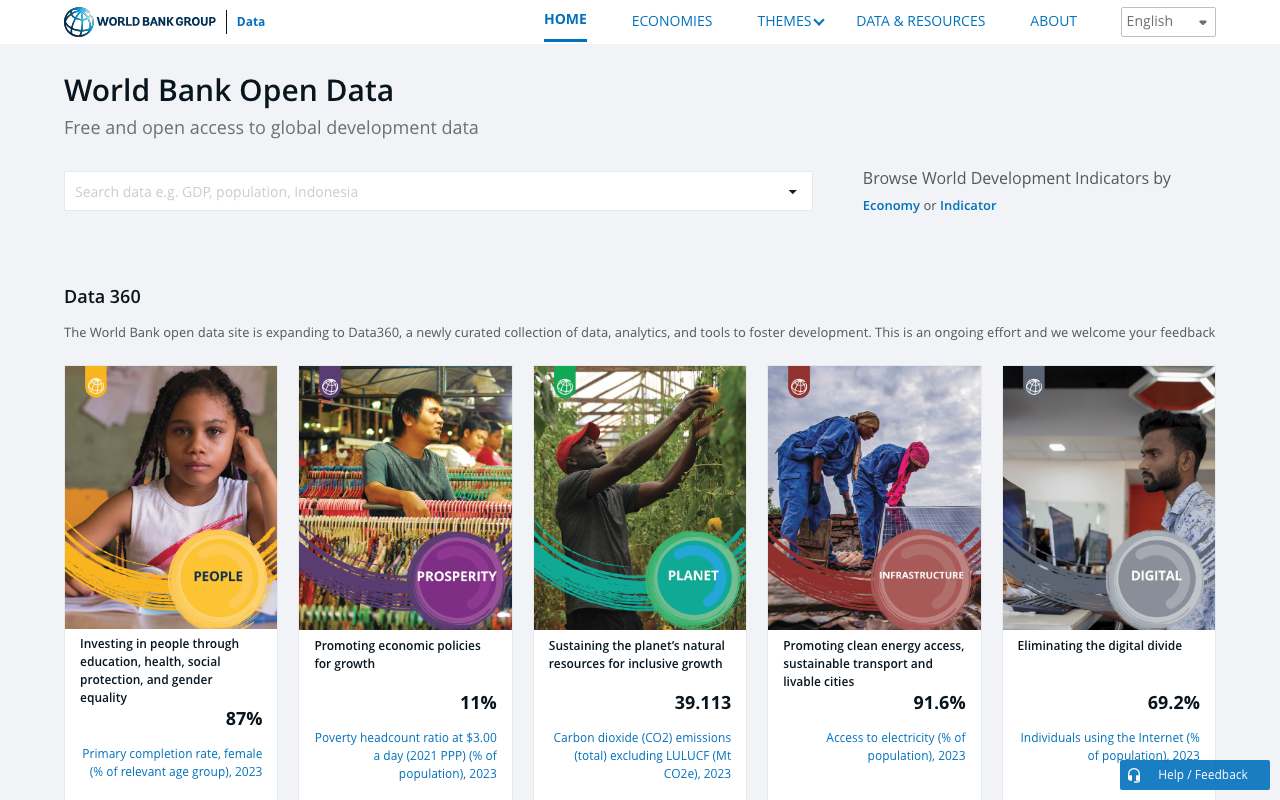This screenshot has width=1280, height=800.
Task: Click "Eliminating the digital divide" text
Action: pyautogui.click(x=1099, y=646)
